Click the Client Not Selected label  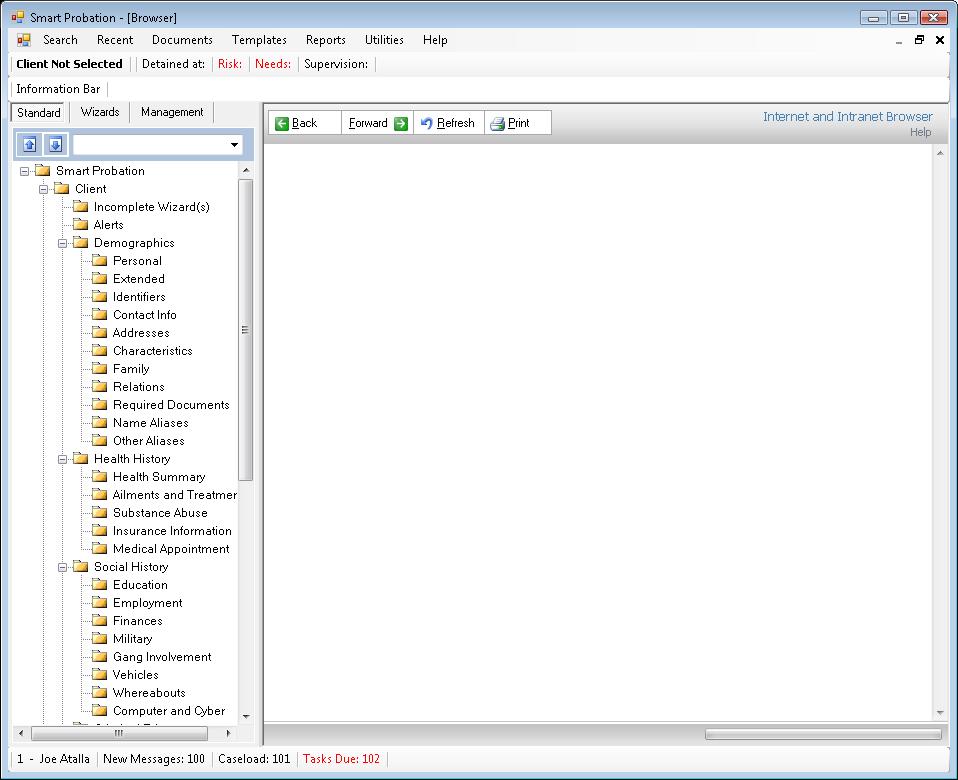69,64
